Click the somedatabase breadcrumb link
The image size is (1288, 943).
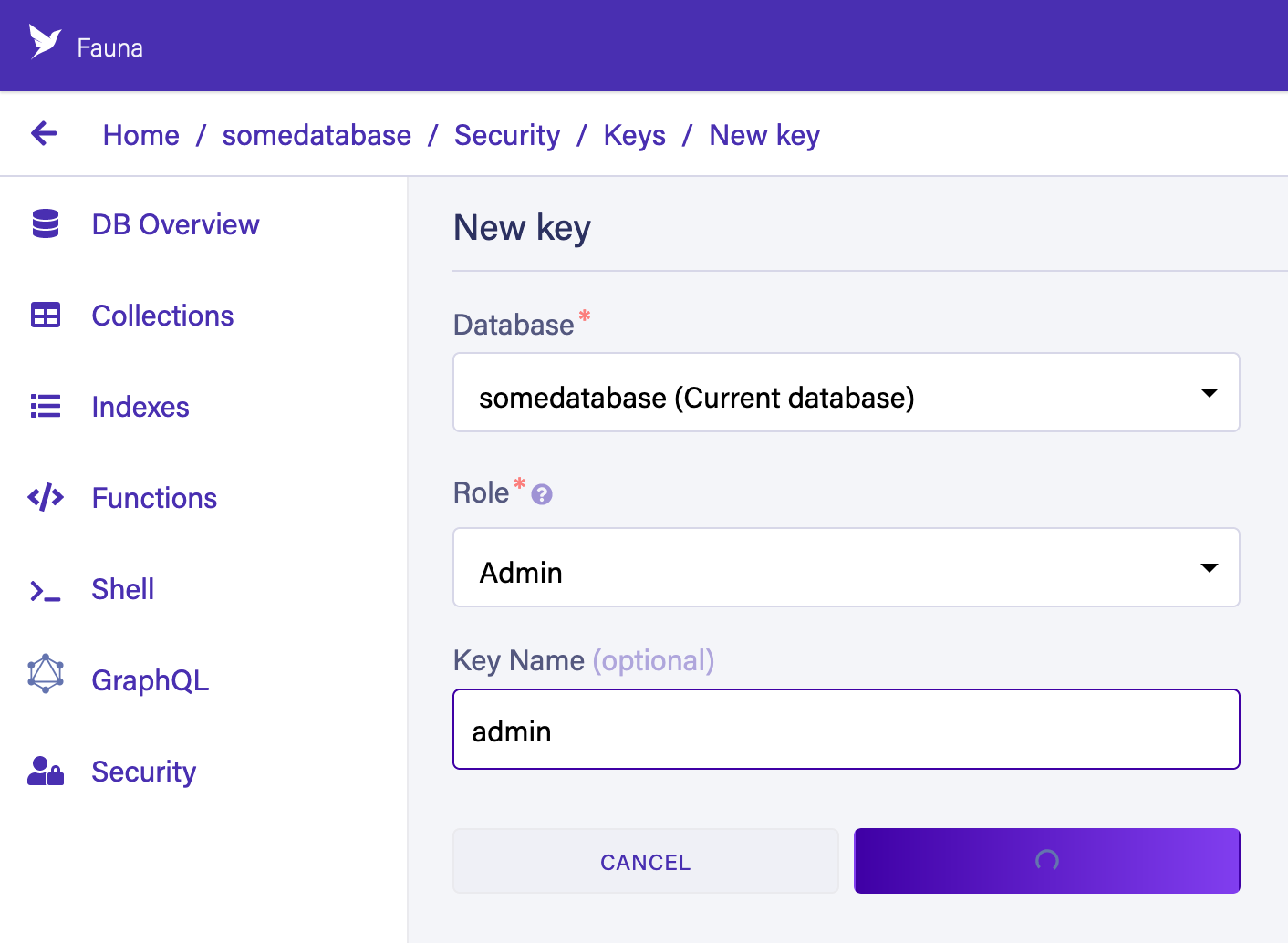pos(317,135)
